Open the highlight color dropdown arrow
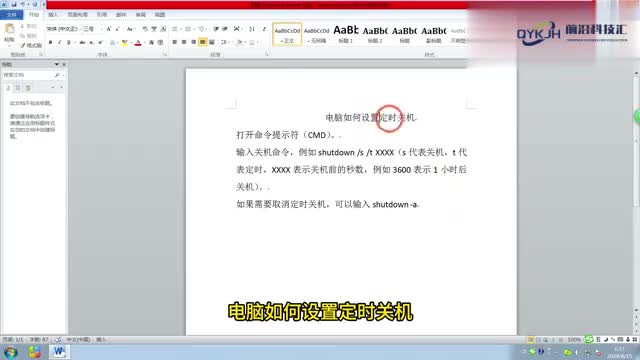Viewport: 640px width, 360px height. pyautogui.click(x=131, y=42)
